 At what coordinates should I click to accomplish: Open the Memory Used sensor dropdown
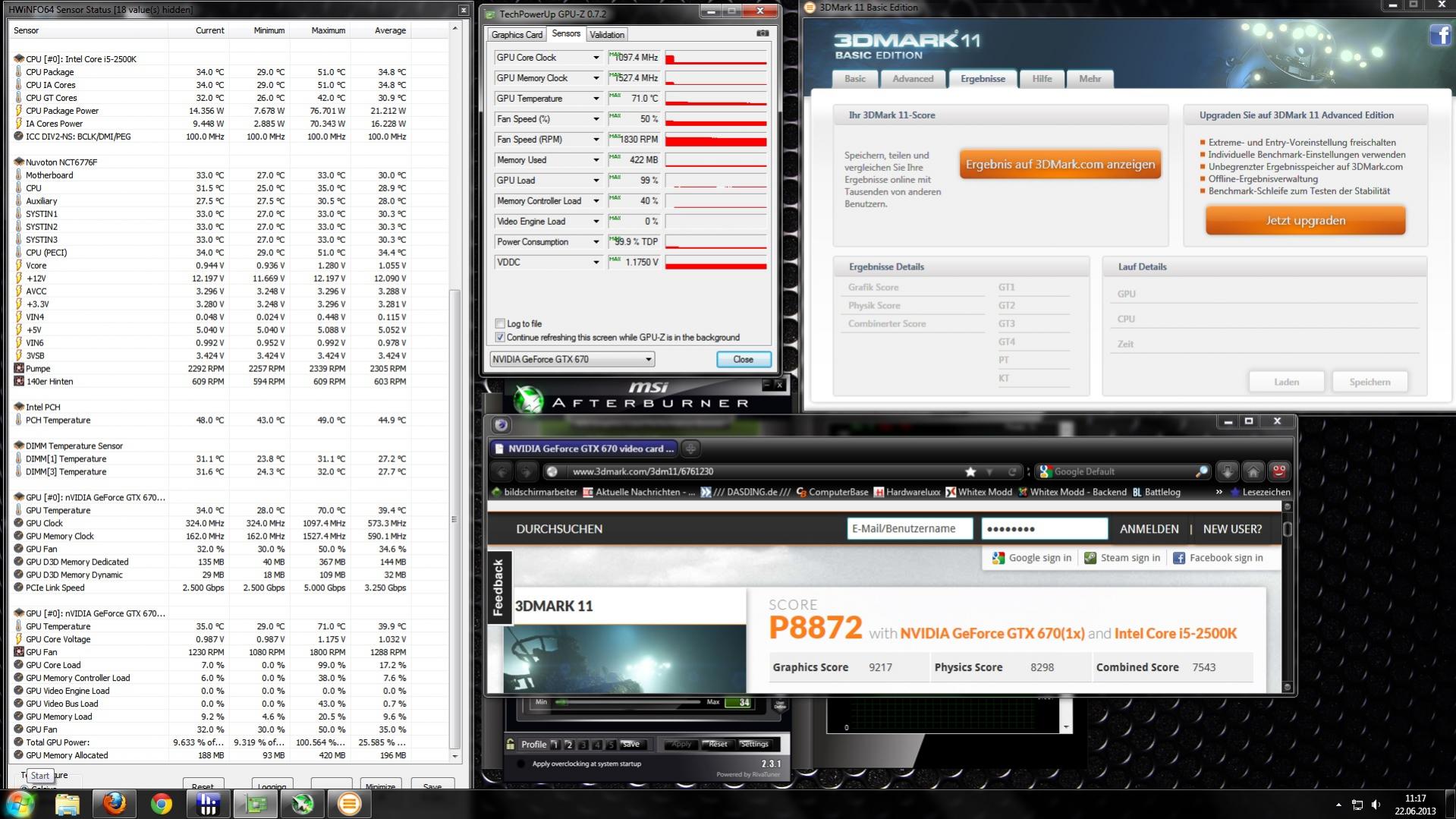596,160
